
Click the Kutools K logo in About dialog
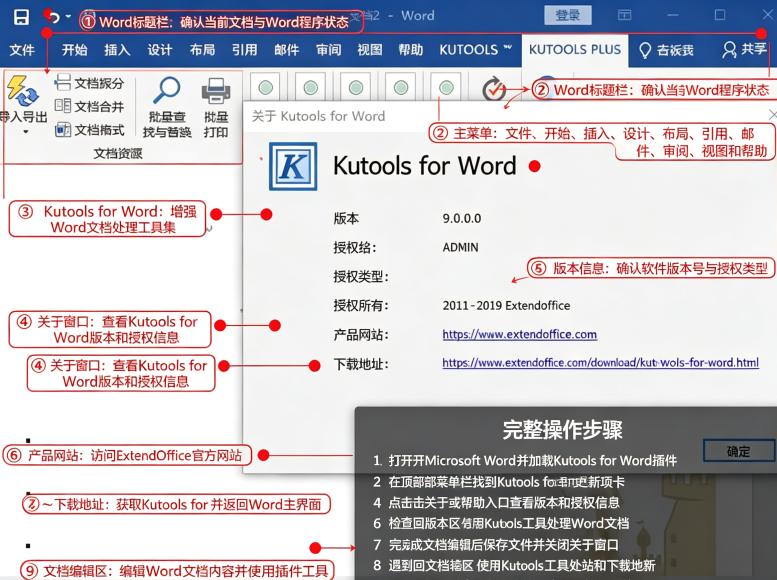coord(293,167)
